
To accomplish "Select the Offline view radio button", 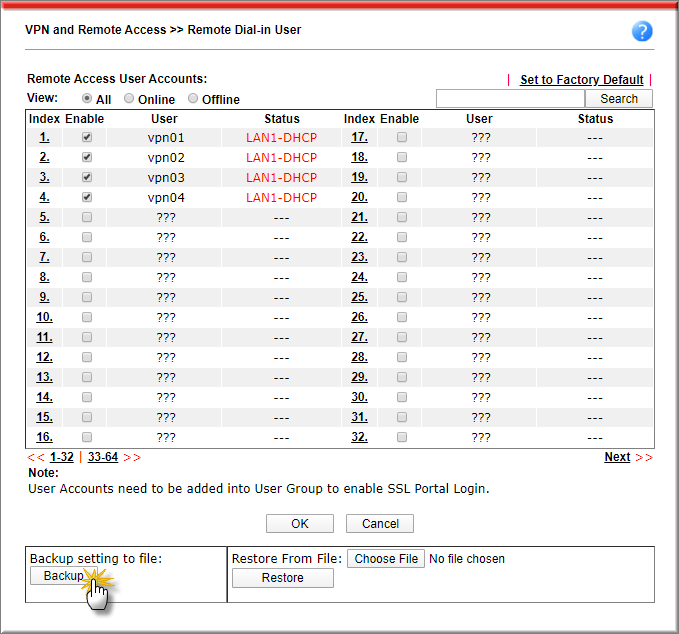I will [193, 98].
